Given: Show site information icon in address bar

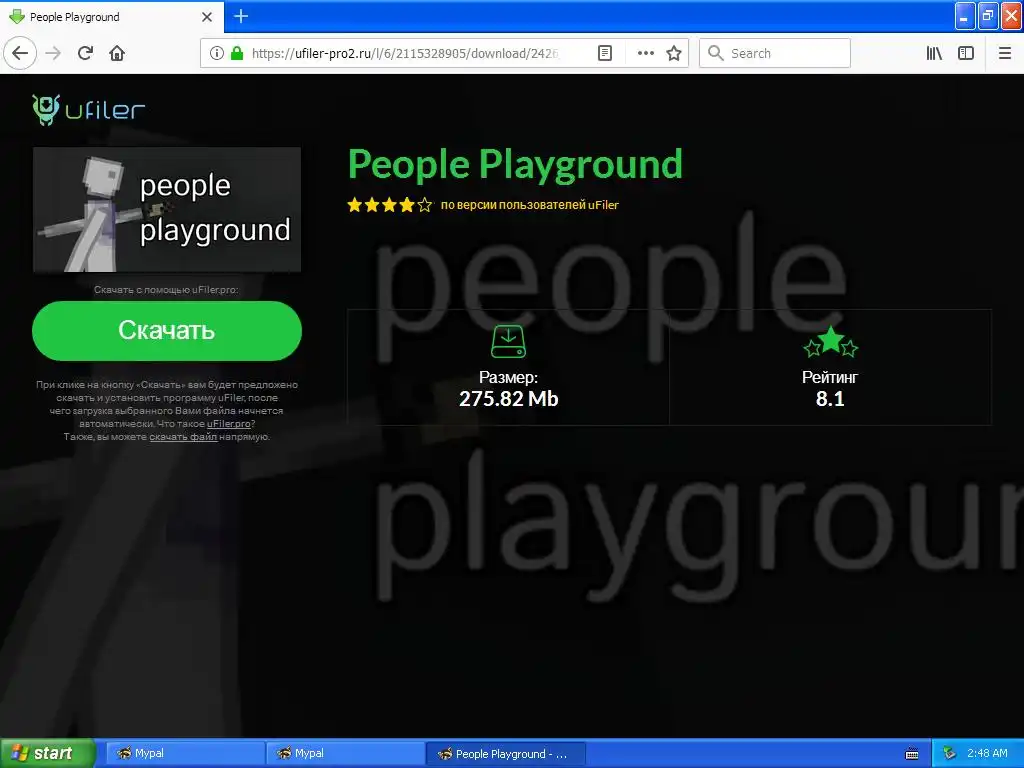Looking at the screenshot, I should [217, 53].
